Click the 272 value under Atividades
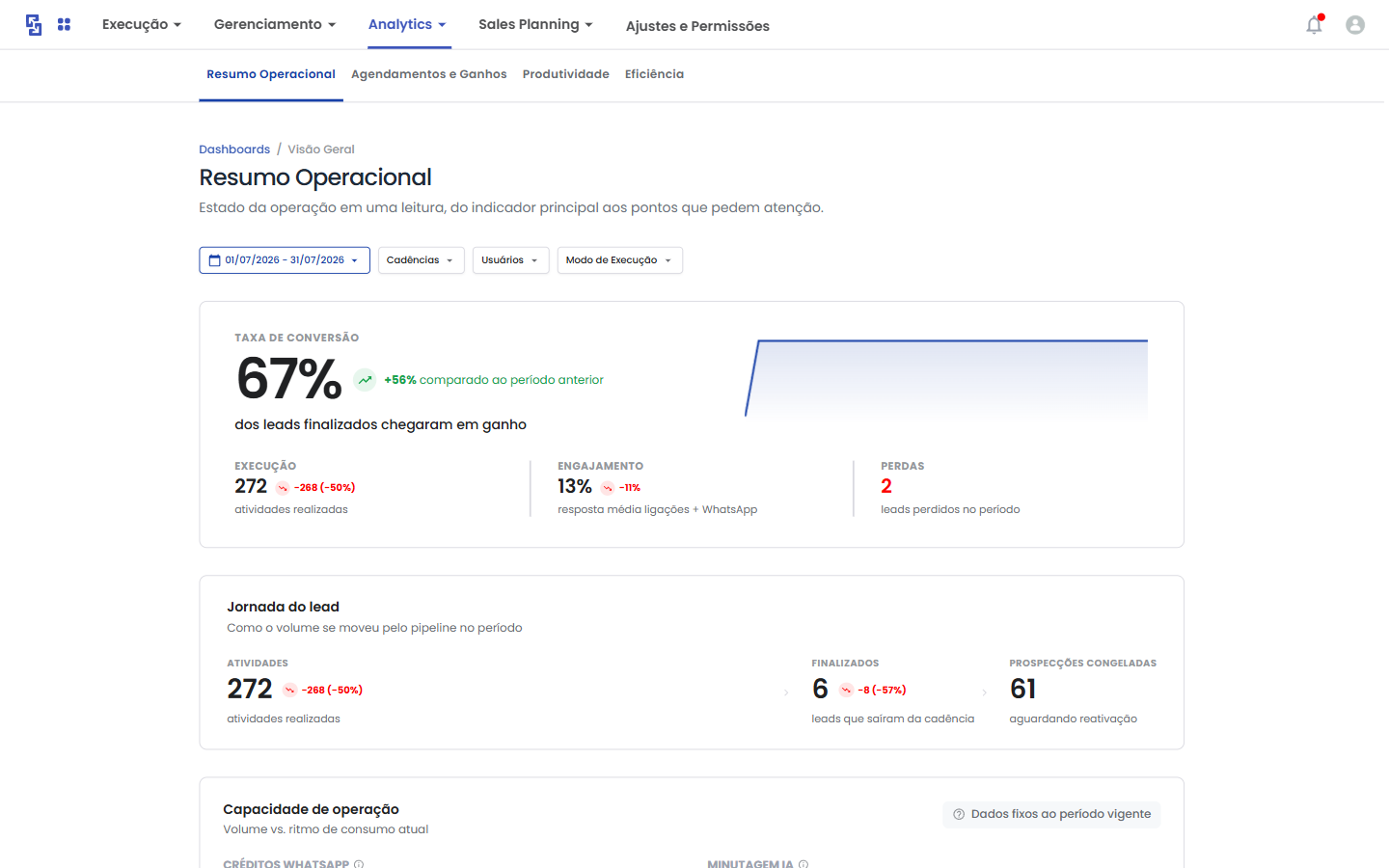The height and width of the screenshot is (868, 1389). [250, 689]
